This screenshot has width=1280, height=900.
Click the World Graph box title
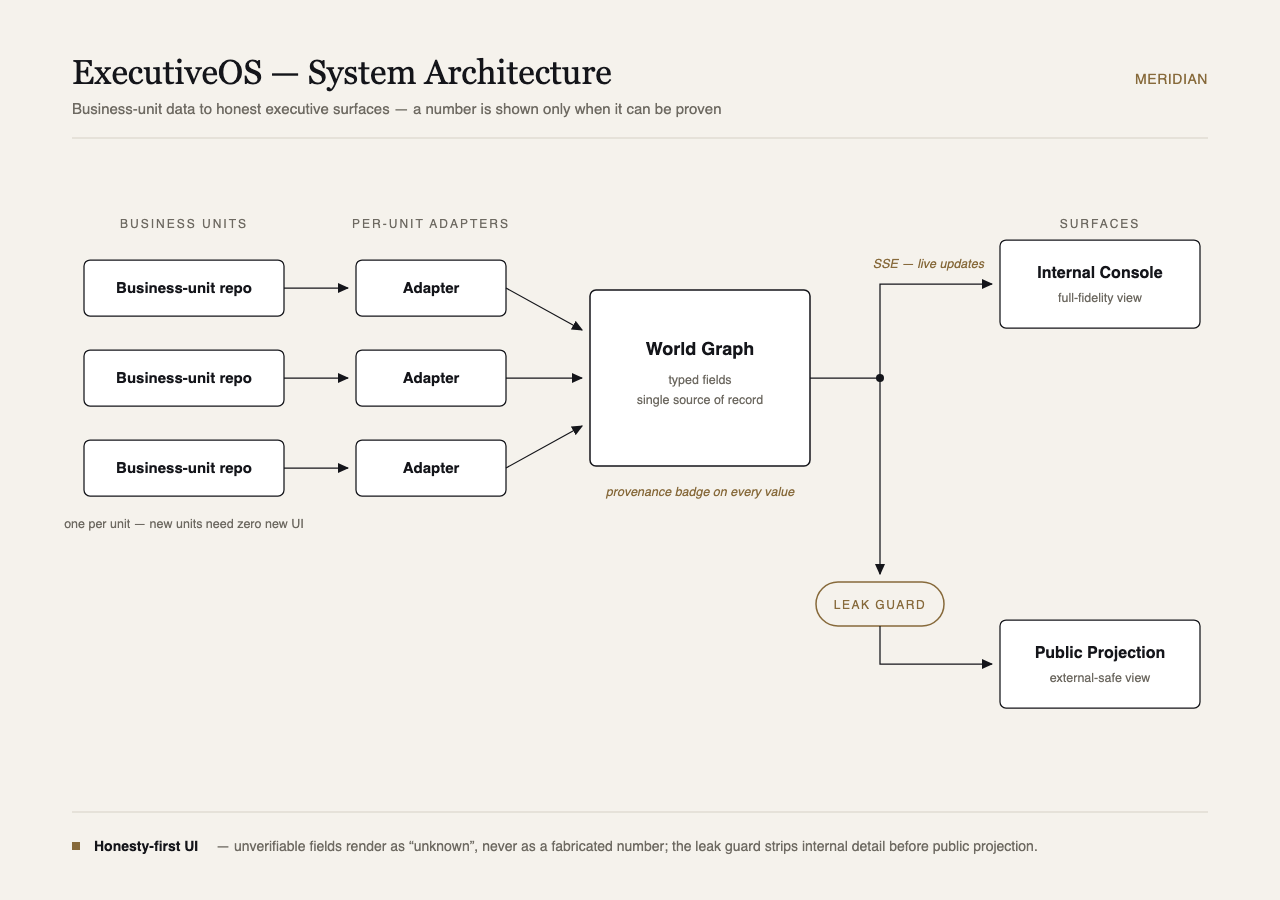click(x=700, y=349)
